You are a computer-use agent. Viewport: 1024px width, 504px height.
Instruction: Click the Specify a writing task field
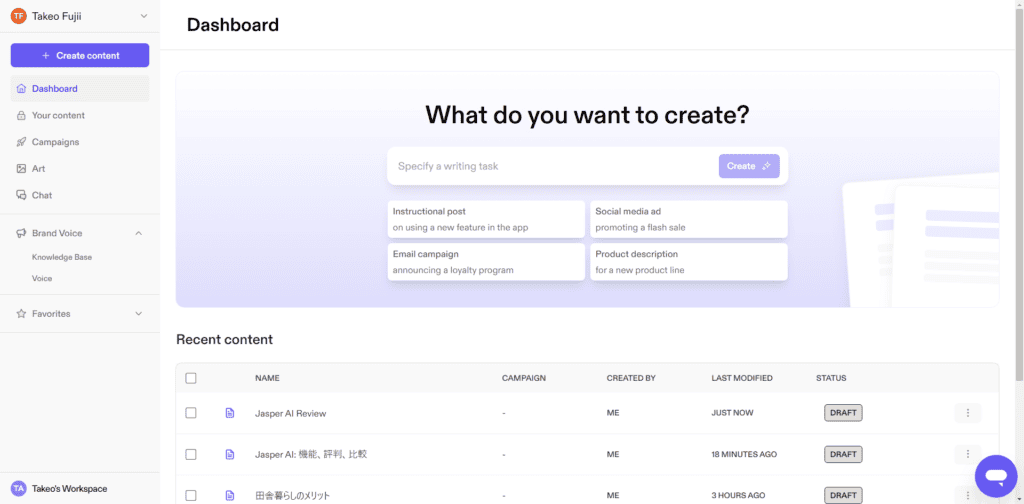tap(555, 166)
